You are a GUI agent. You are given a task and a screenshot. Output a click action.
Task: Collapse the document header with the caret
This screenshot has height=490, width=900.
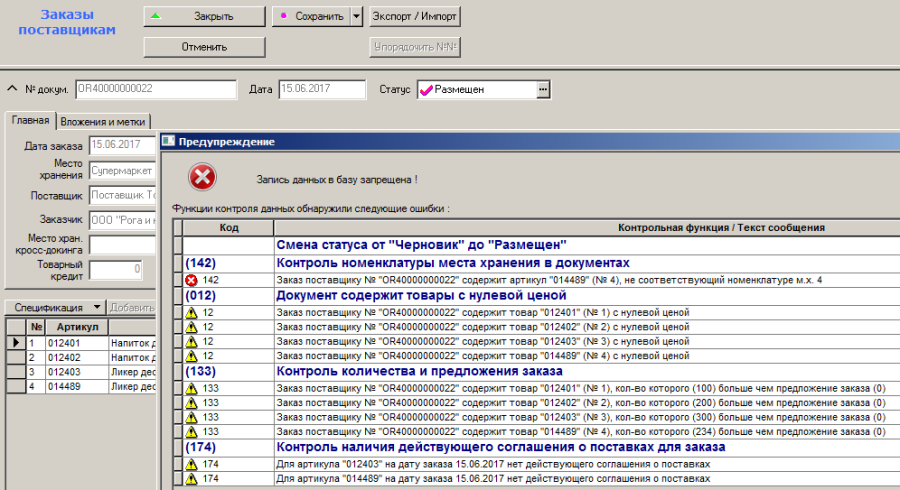pyautogui.click(x=12, y=89)
